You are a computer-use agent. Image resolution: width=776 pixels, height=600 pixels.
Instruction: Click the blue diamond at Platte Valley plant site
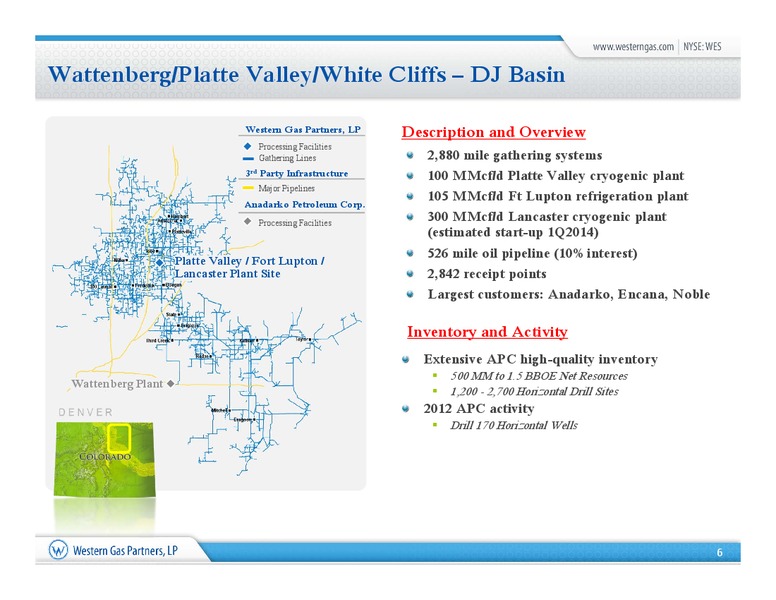(x=159, y=263)
